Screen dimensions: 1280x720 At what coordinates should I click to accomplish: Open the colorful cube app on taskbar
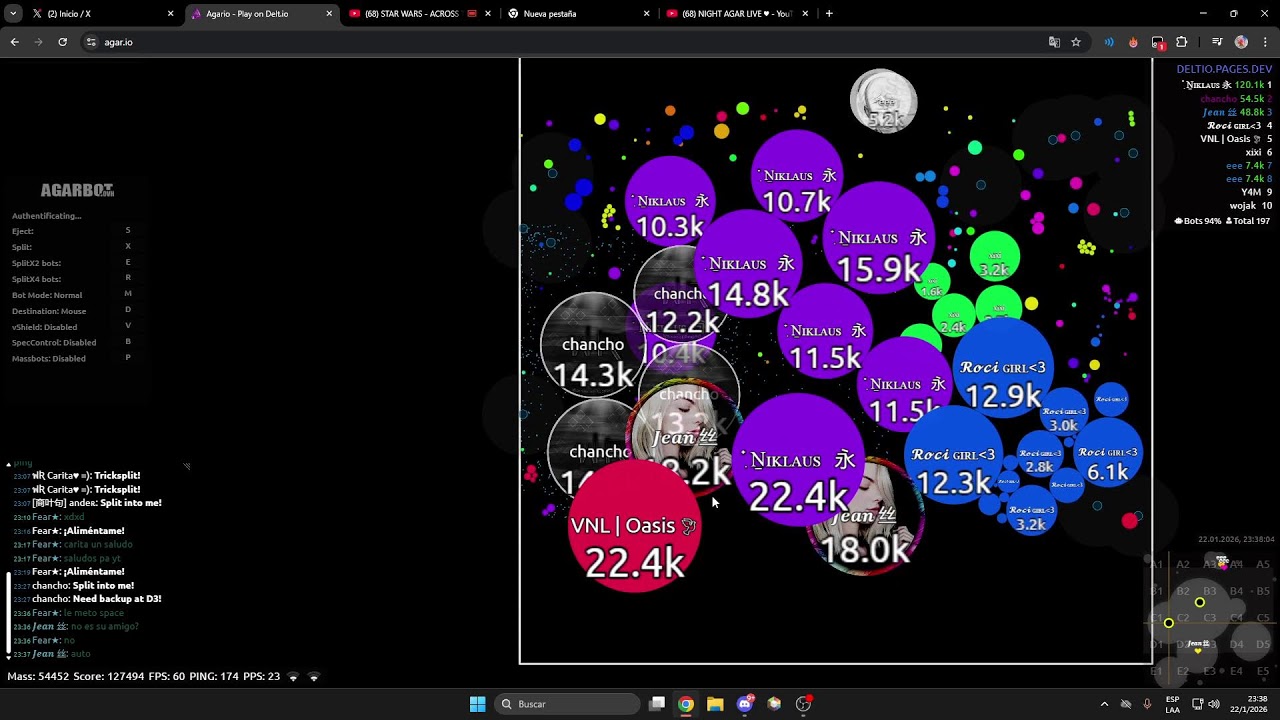pyautogui.click(x=774, y=704)
